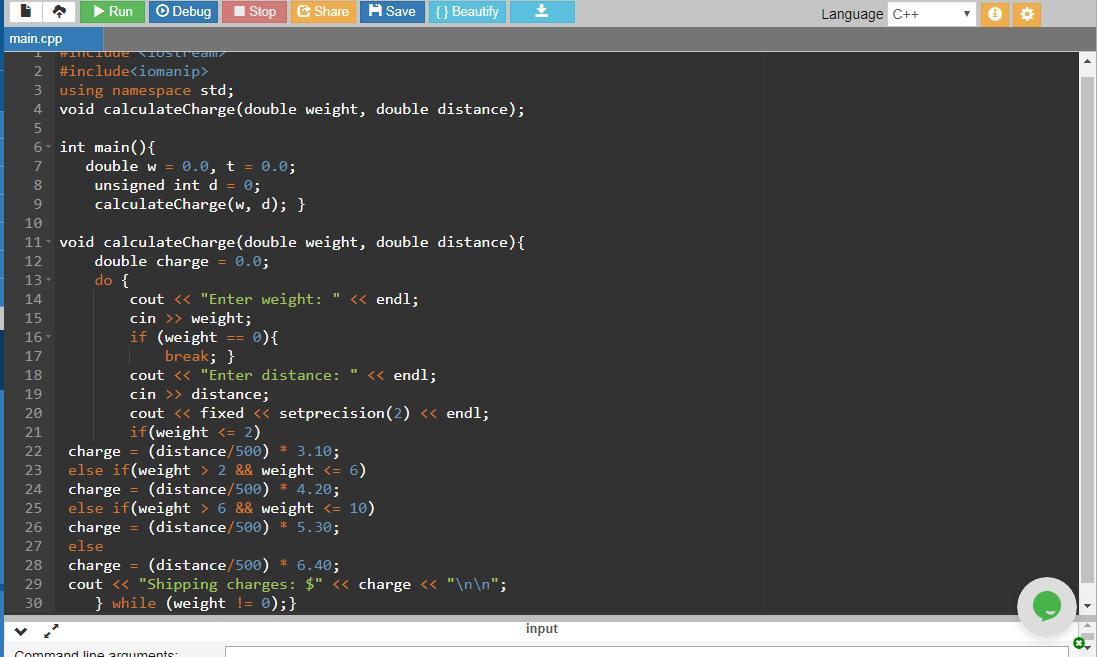
Task: Open the Language C++ dropdown
Action: coord(931,14)
